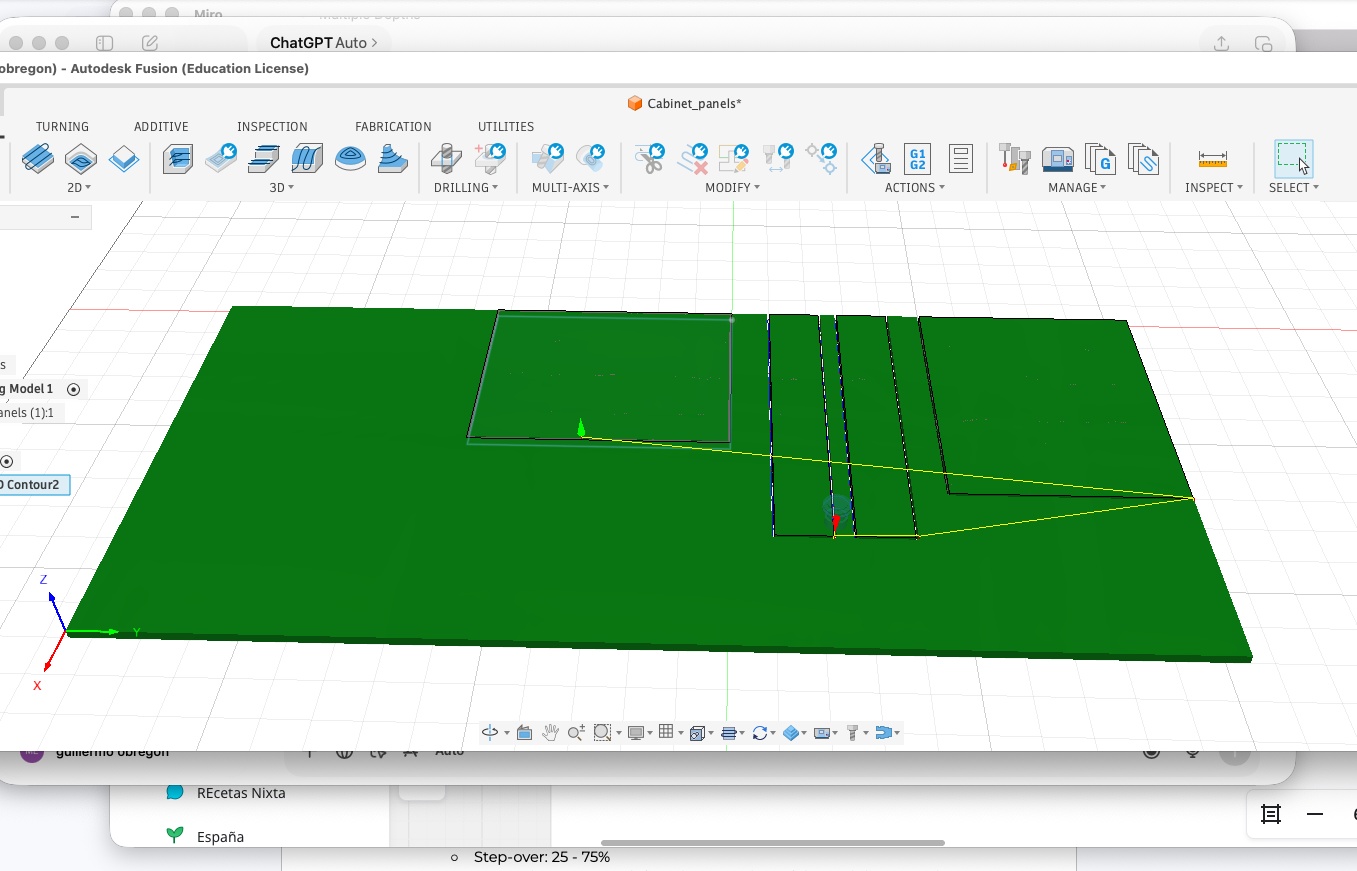Click the Edit toolpath pencil icon in Modify
The image size is (1357, 871).
click(735, 157)
